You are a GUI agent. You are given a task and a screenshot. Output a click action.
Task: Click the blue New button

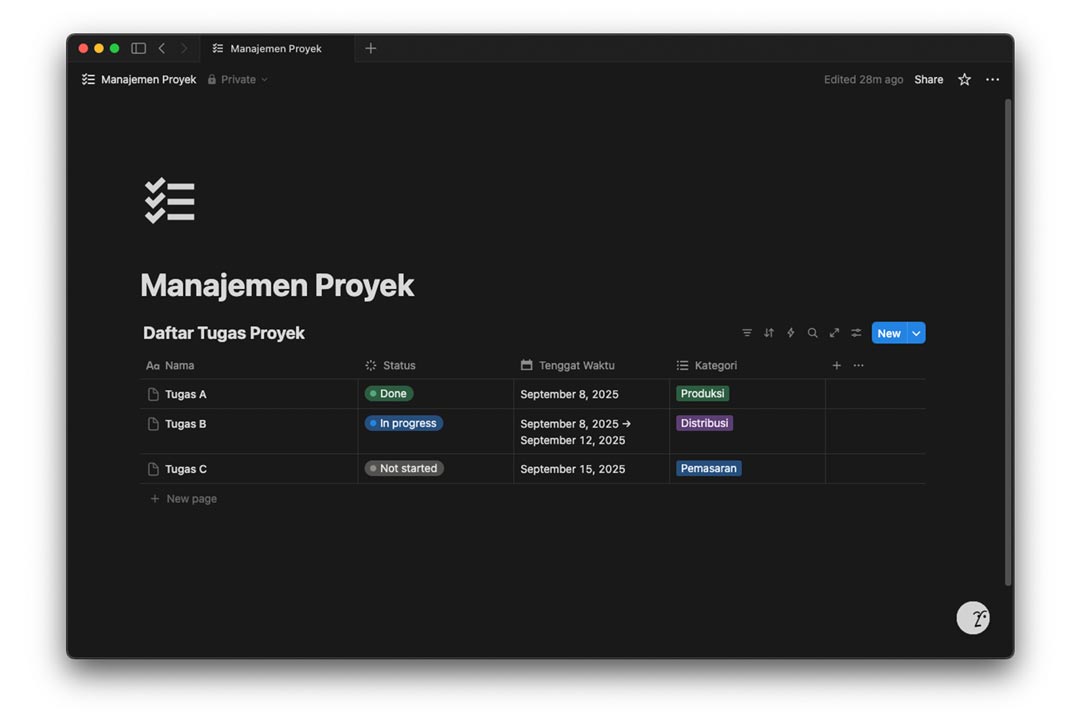pos(889,333)
